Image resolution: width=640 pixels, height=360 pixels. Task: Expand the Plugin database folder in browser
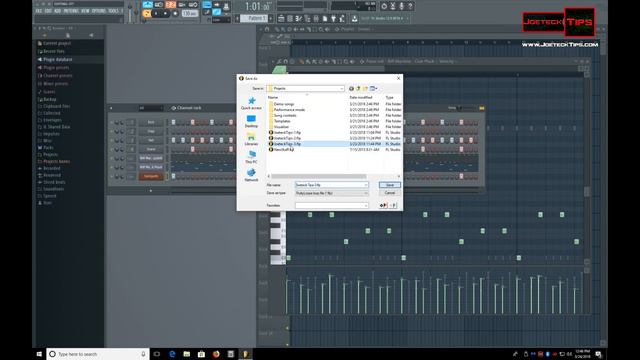tap(58, 60)
